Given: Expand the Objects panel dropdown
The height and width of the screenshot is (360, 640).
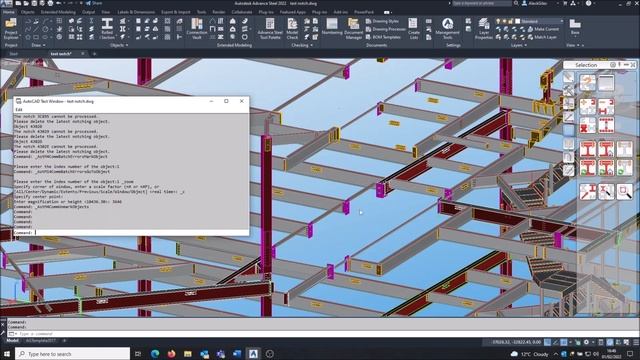Looking at the screenshot, I should (x=119, y=45).
